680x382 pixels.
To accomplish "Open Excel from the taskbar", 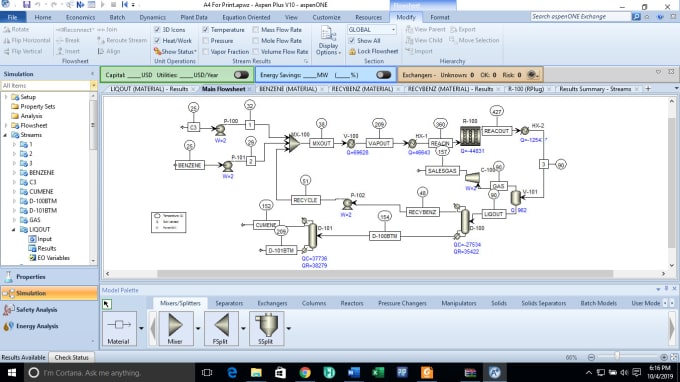I will point(378,372).
